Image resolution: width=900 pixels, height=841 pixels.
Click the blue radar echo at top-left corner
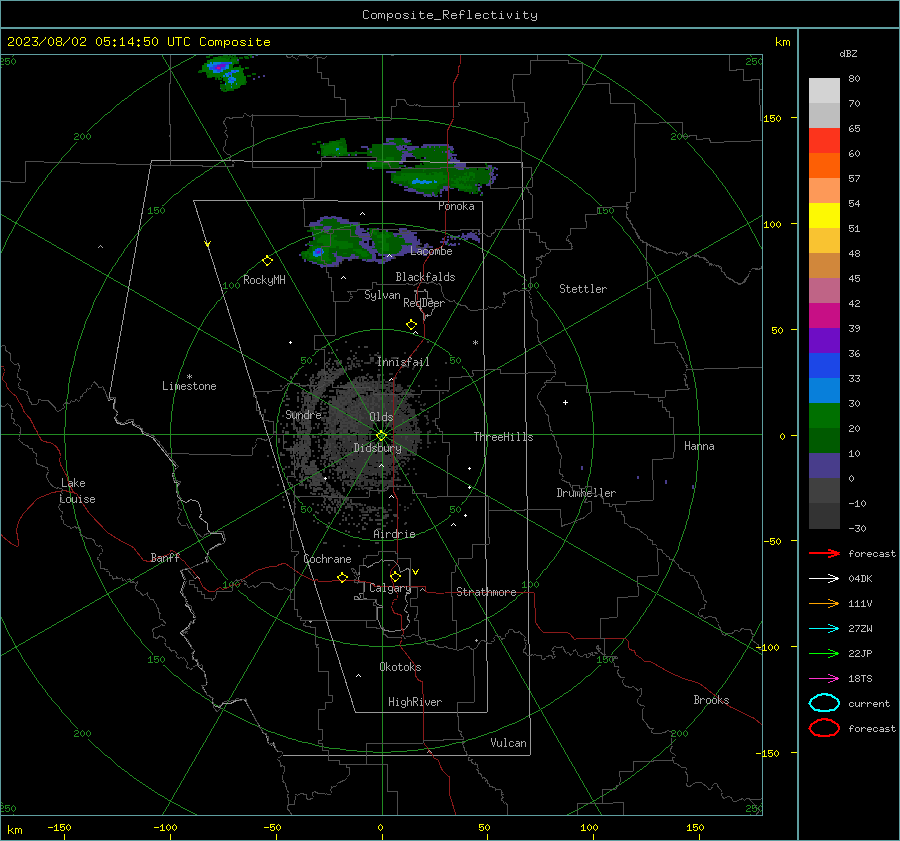click(225, 72)
